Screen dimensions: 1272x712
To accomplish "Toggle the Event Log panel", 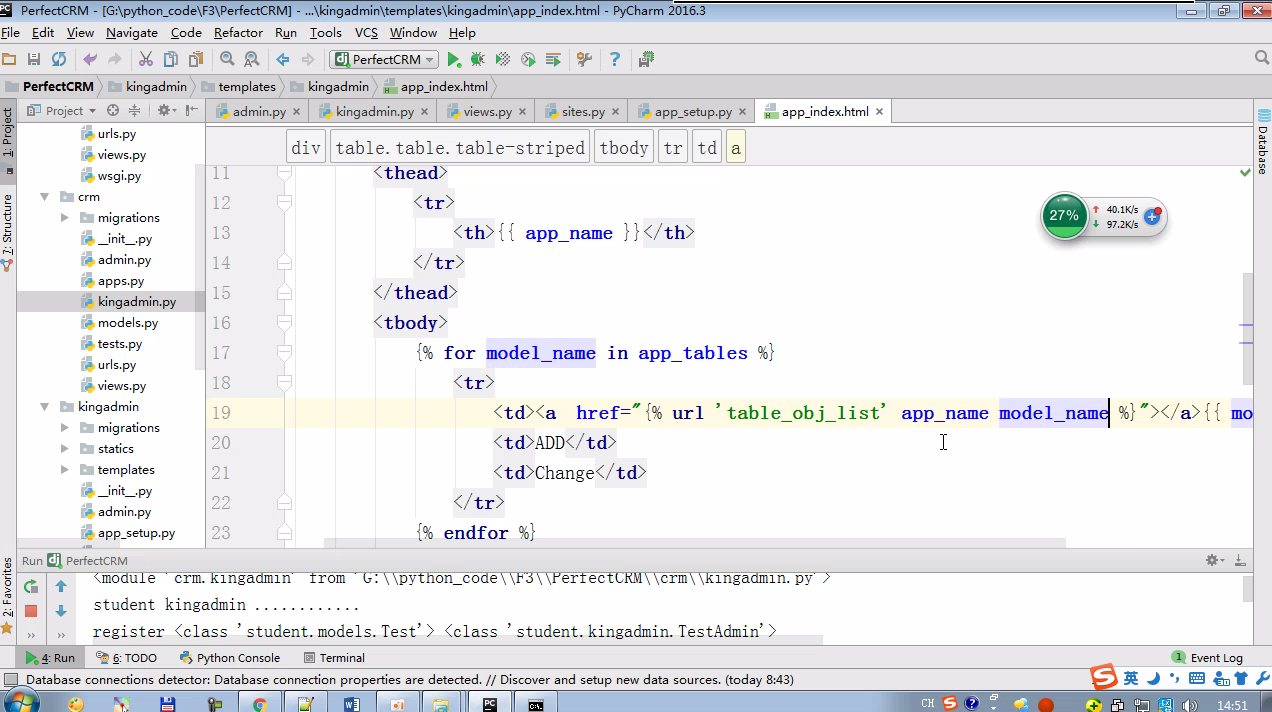I will (1208, 658).
